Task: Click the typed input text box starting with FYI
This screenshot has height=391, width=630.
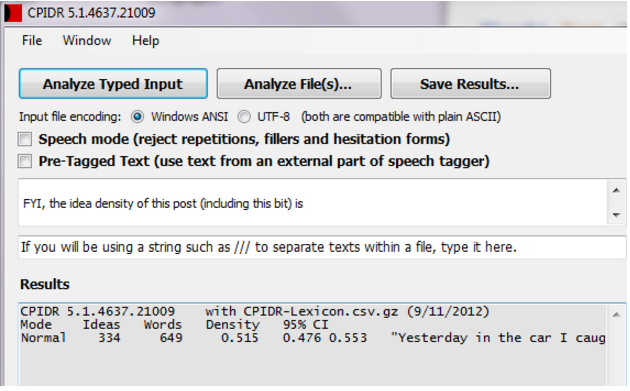Action: coord(313,203)
